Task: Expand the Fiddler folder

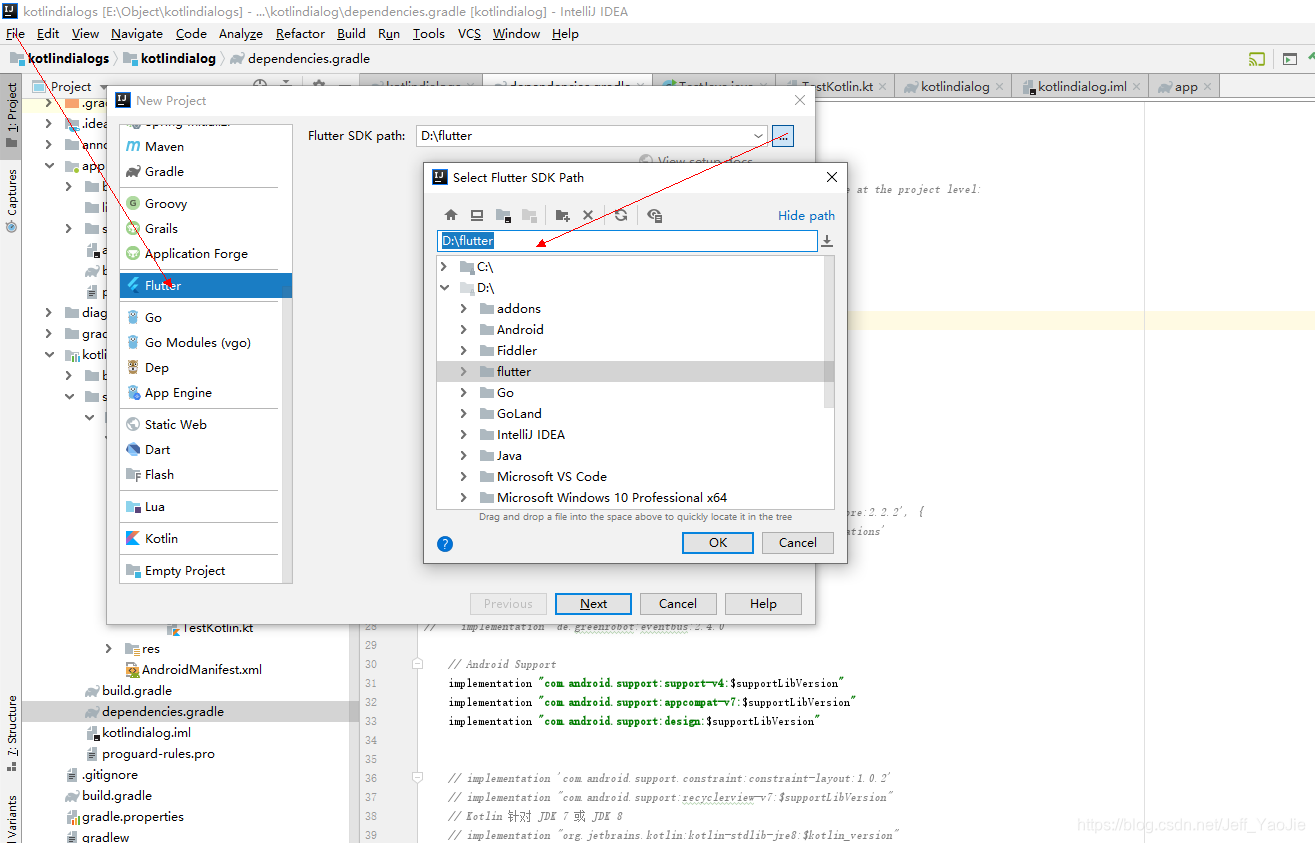Action: 463,351
